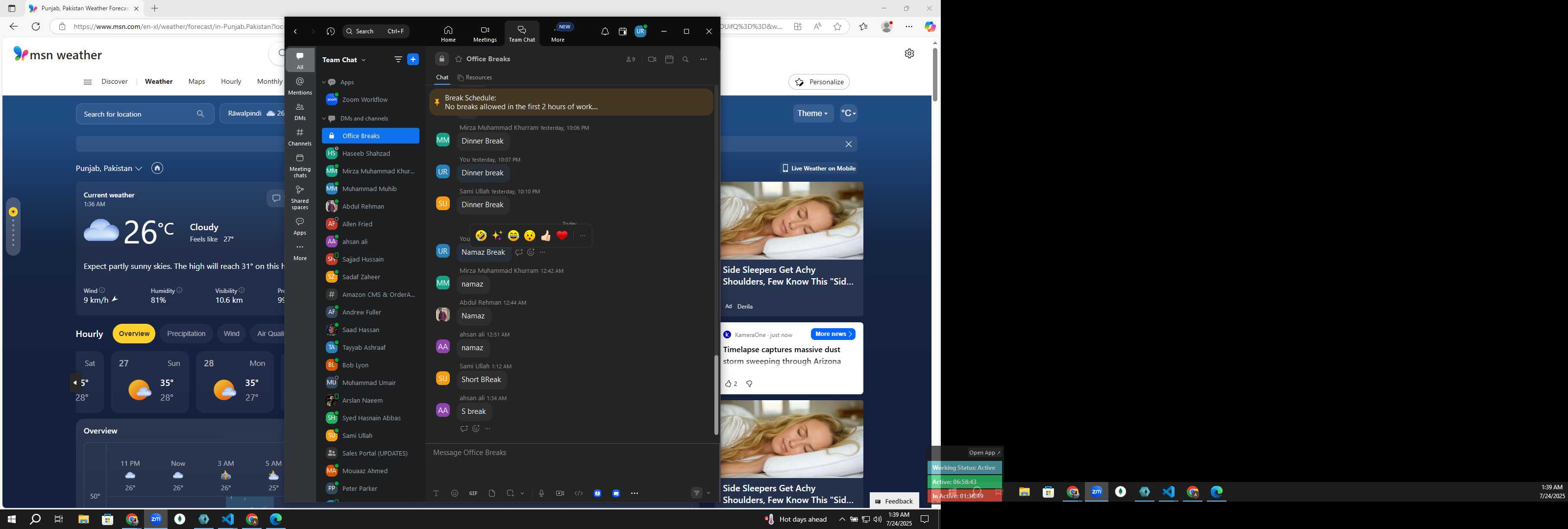Screen dimensions: 1568x529
Task: Open Zoom Workflow in chat list
Action: (370, 100)
